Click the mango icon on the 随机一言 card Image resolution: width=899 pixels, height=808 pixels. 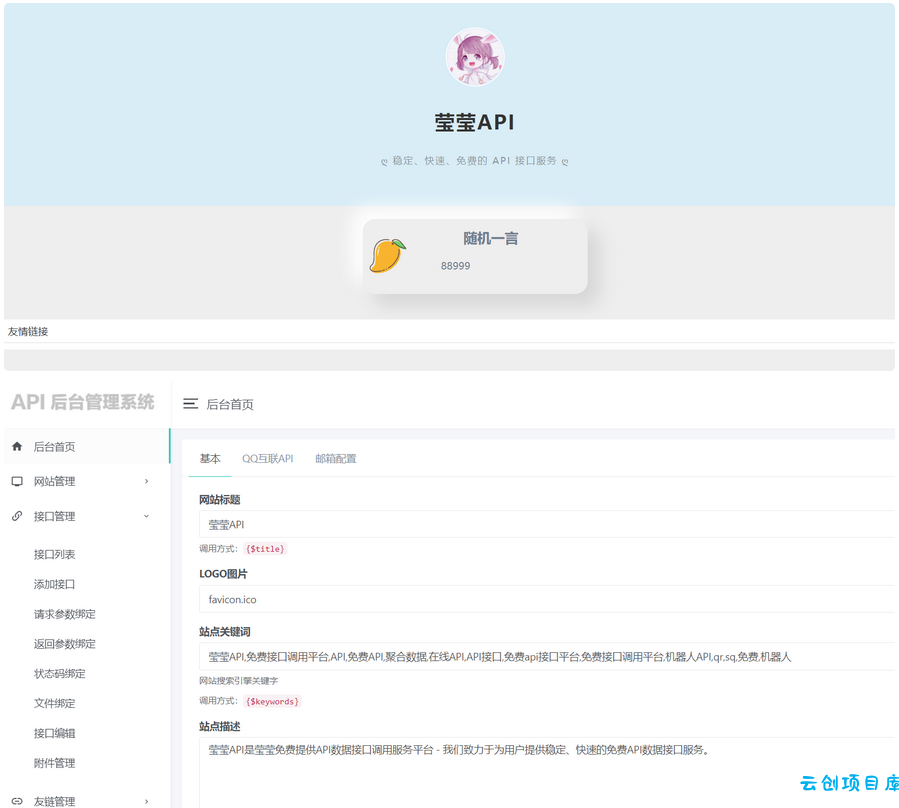[x=388, y=256]
